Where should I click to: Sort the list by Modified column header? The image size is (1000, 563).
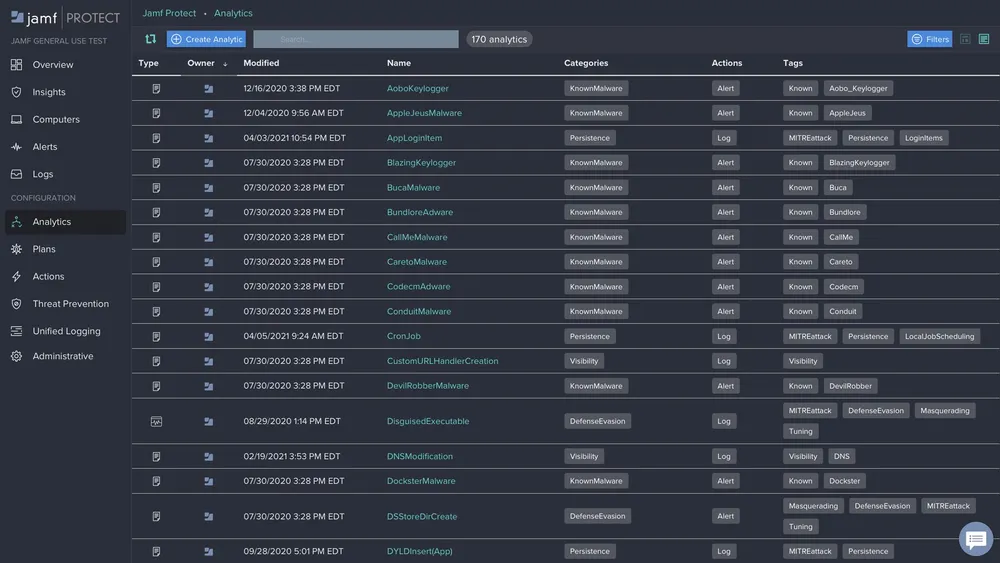coord(261,63)
